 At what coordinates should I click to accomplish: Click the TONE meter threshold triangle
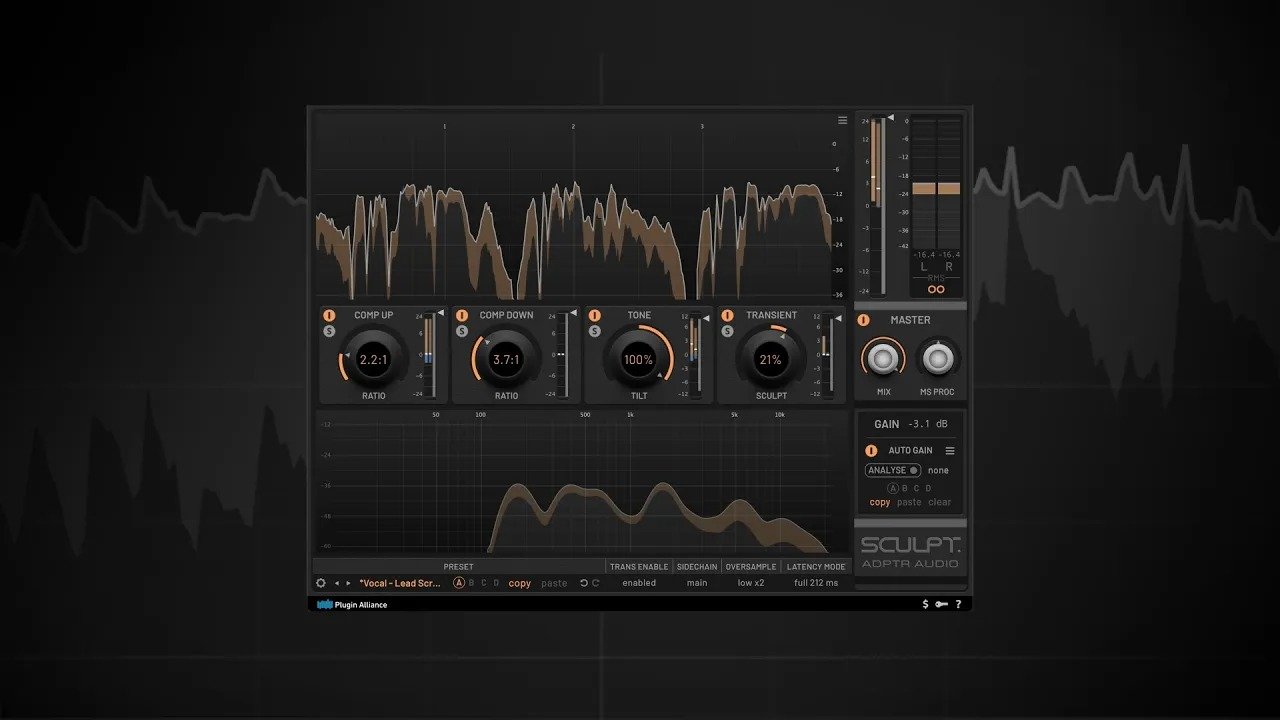tap(706, 318)
